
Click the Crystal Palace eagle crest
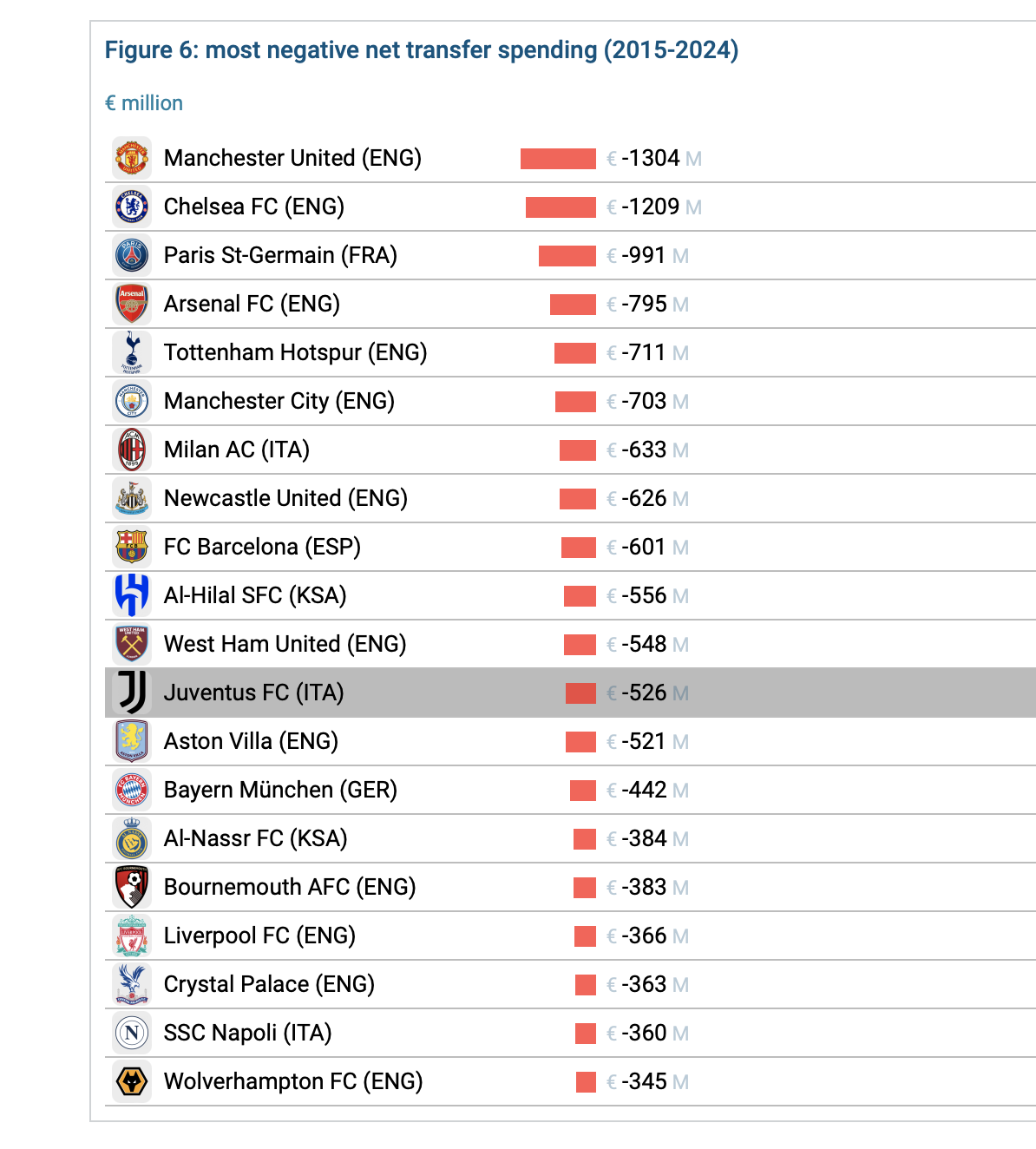click(132, 984)
